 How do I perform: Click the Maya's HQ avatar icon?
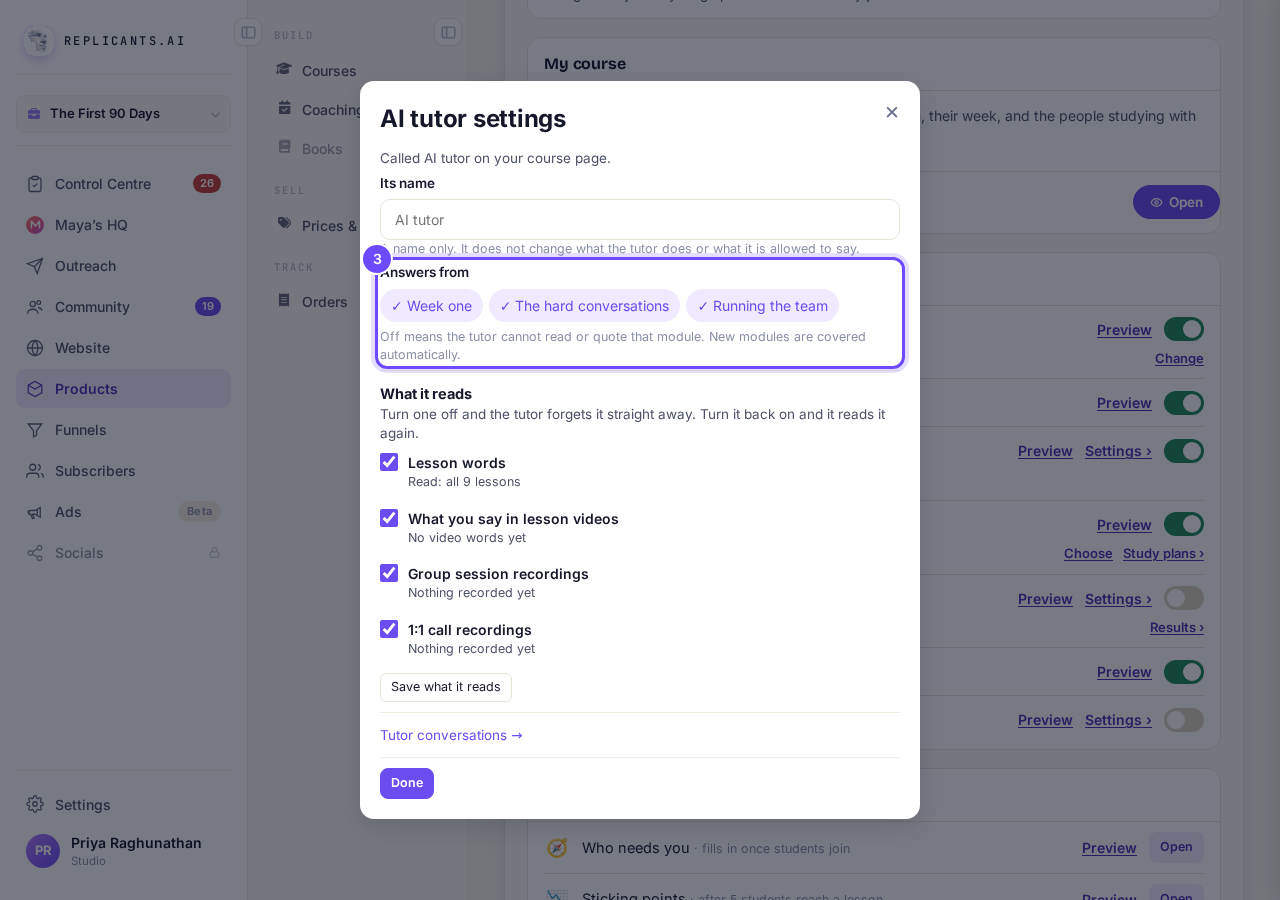coord(35,225)
